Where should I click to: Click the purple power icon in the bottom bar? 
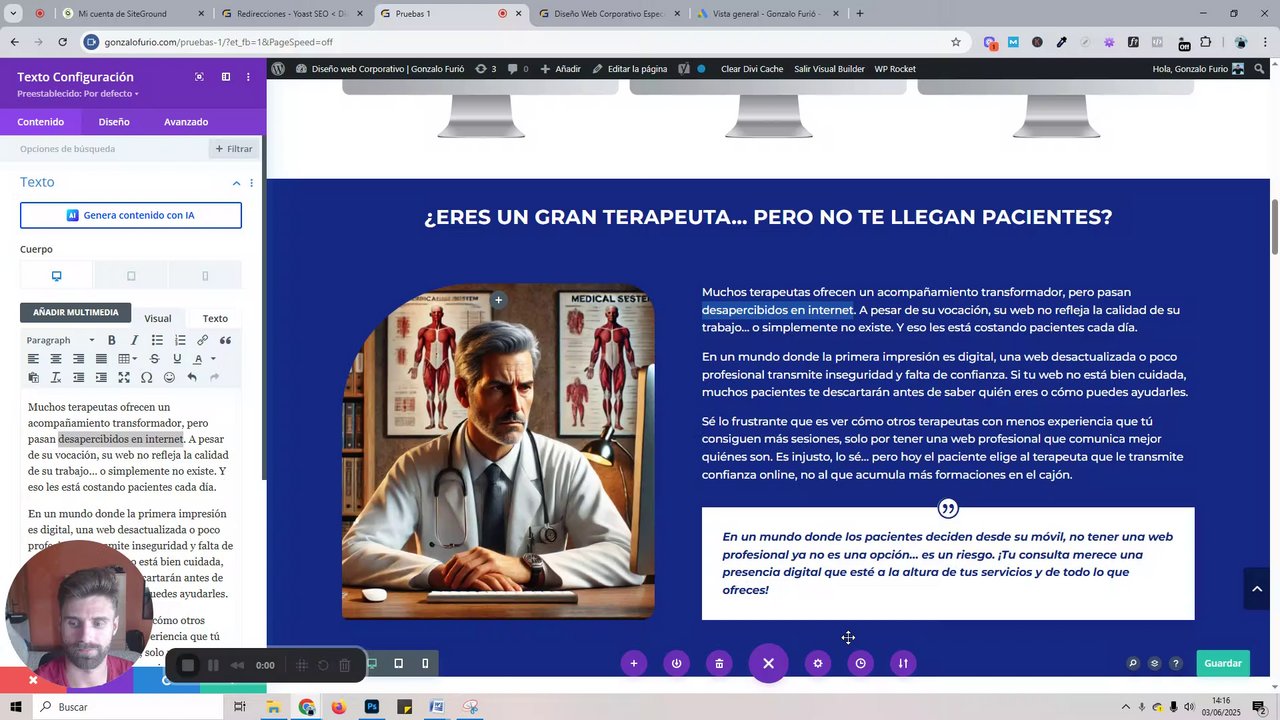[x=676, y=663]
